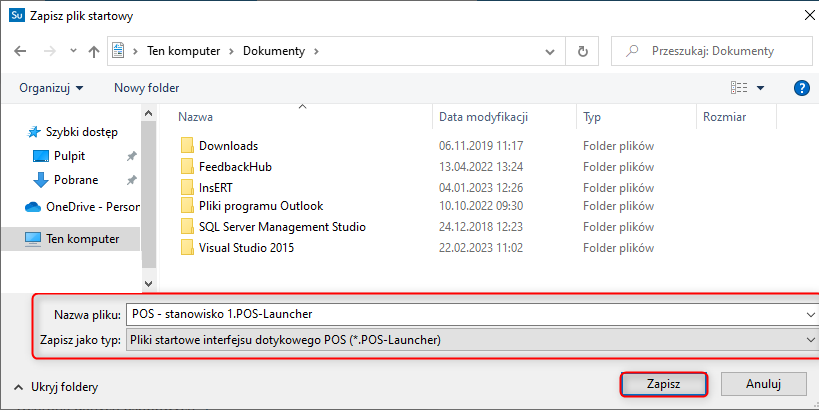Open view options dropdown arrow
Viewport: 819px width, 410px height.
tap(760, 88)
